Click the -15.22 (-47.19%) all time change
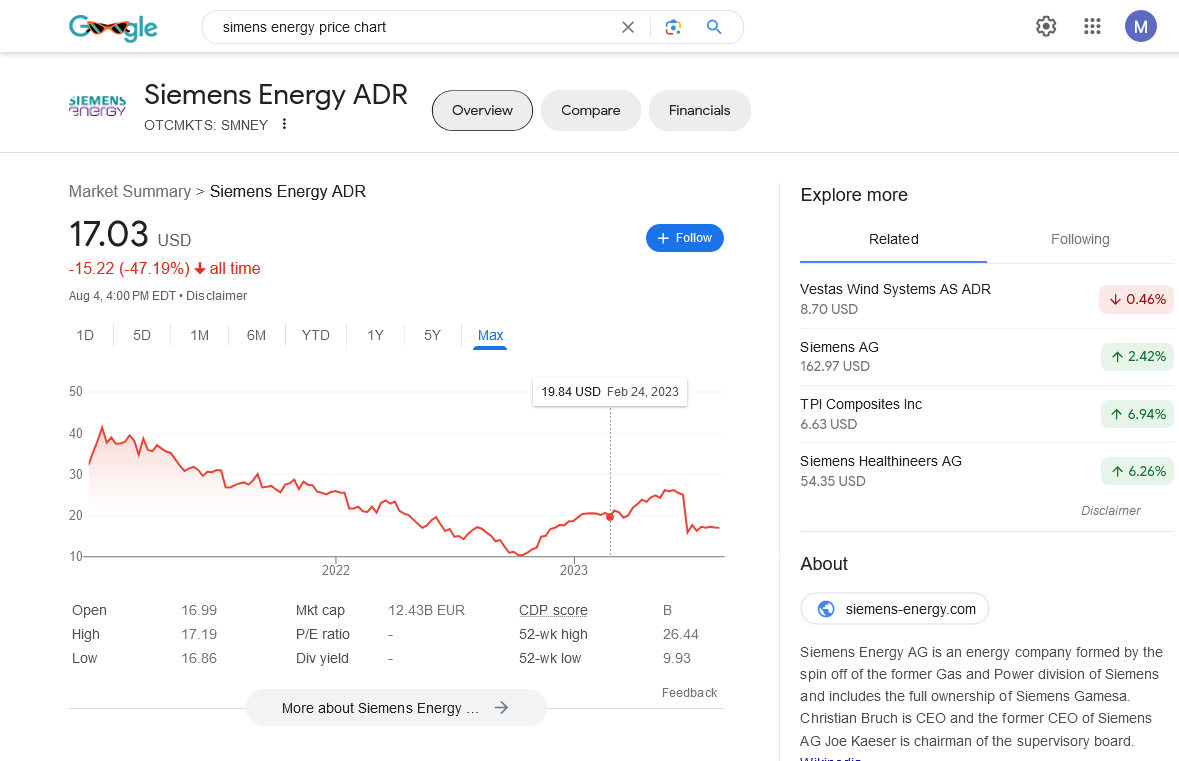This screenshot has width=1179, height=761. (165, 268)
